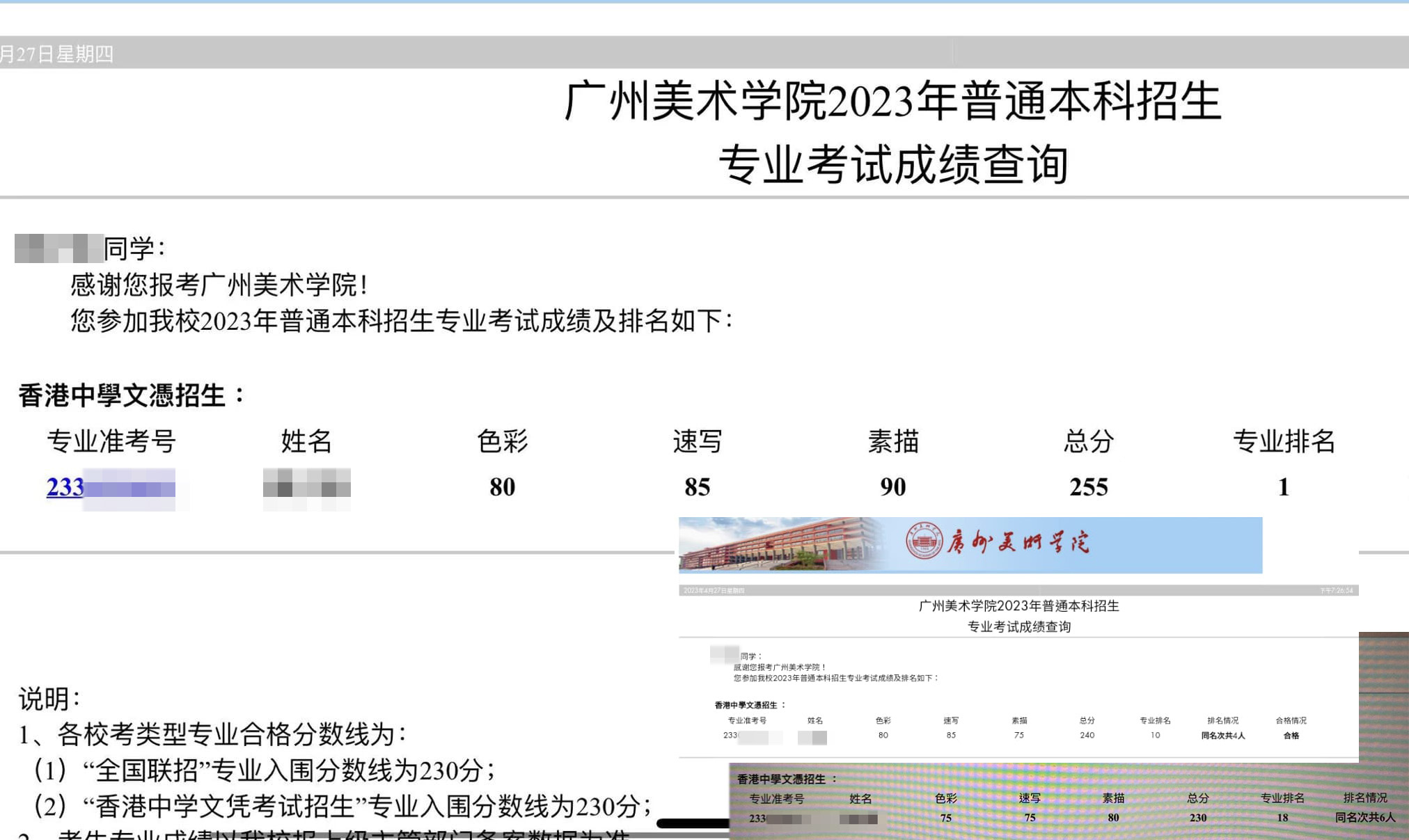Image resolution: width=1409 pixels, height=840 pixels.
Task: Click the large 素描 column header
Action: click(893, 441)
